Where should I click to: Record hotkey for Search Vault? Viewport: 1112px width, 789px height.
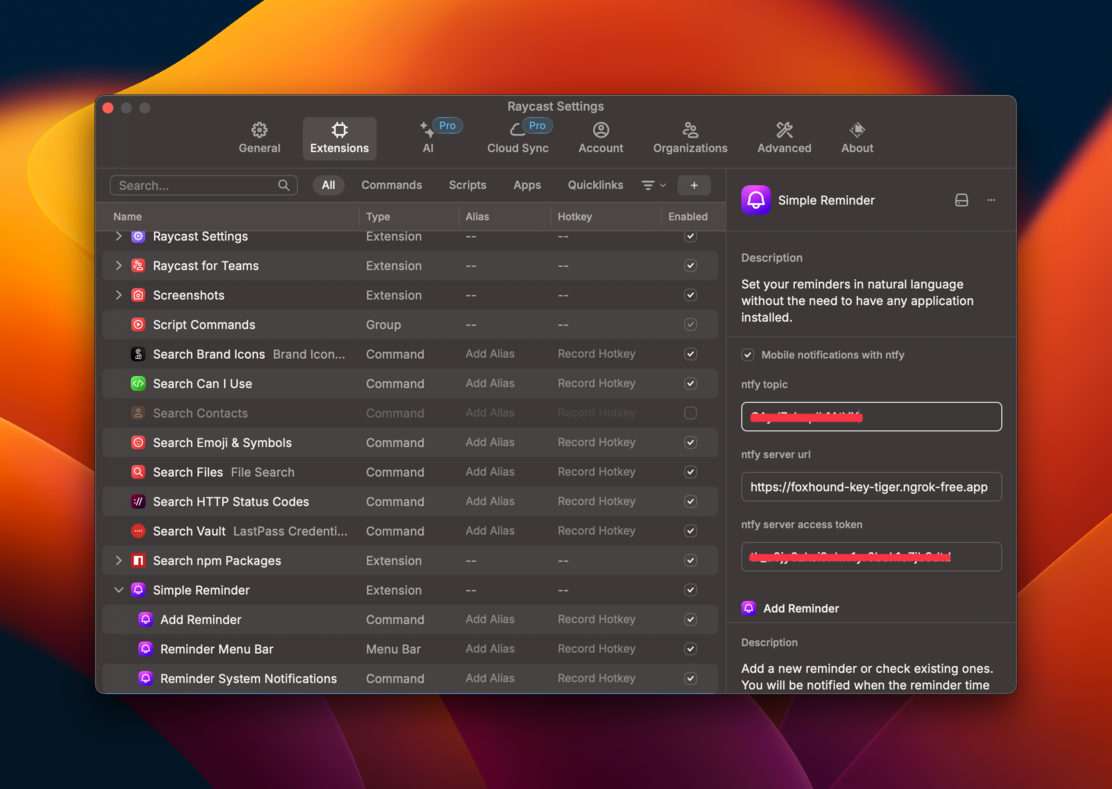(x=596, y=530)
